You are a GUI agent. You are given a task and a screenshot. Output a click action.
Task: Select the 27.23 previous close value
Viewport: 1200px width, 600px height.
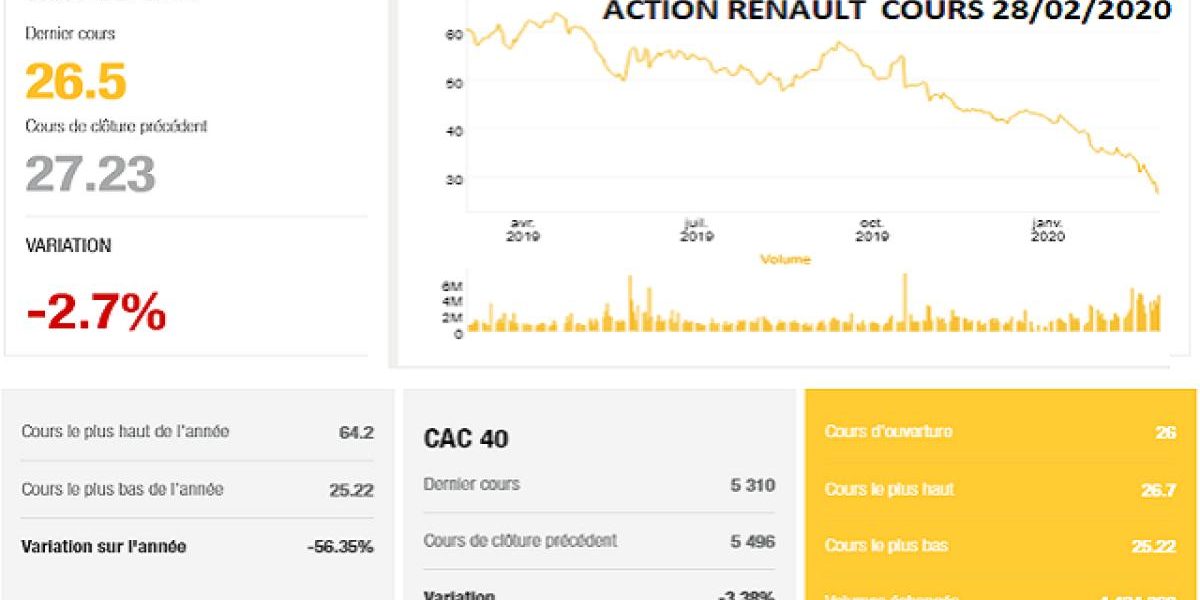click(90, 174)
